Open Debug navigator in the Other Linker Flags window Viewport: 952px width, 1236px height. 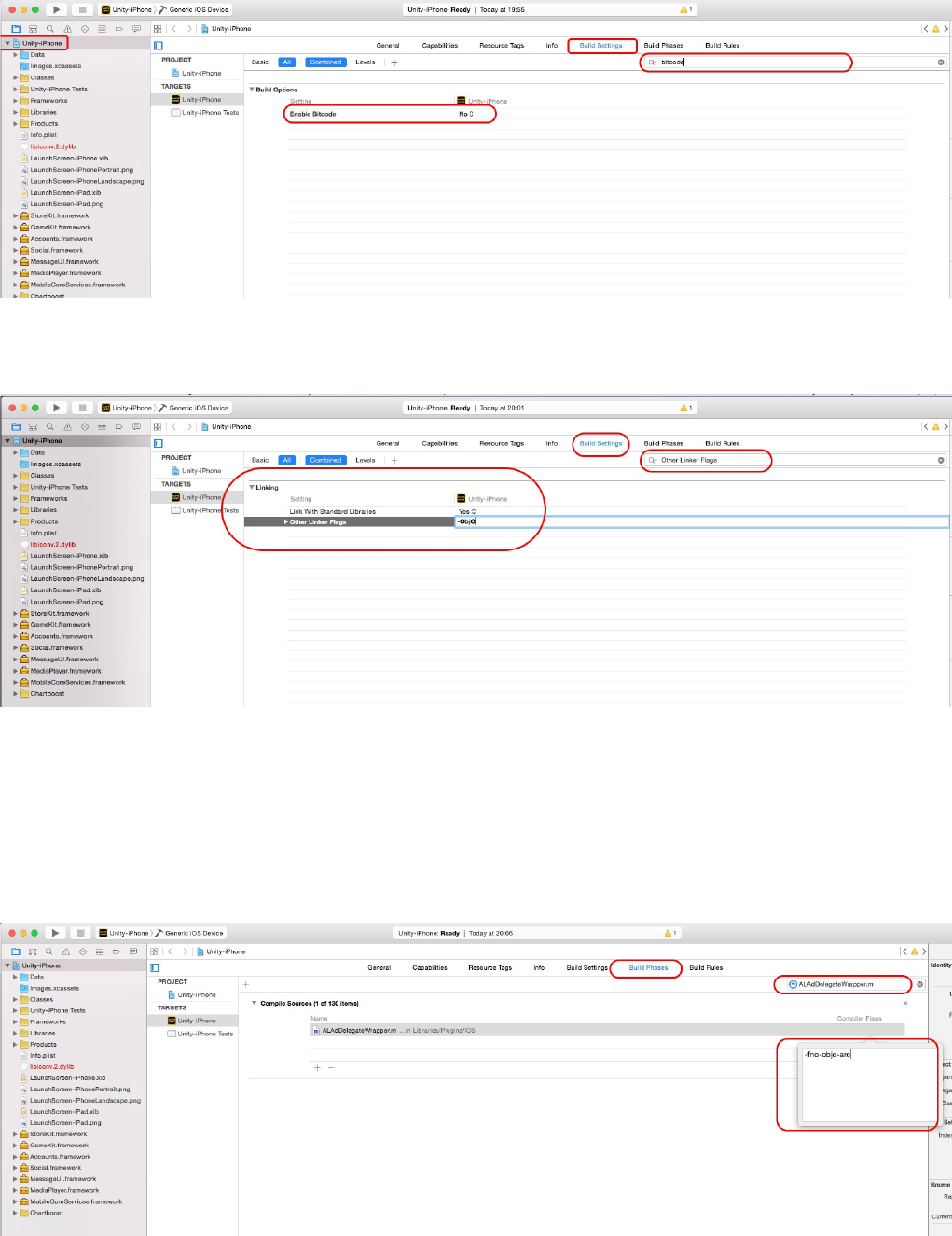pos(102,426)
